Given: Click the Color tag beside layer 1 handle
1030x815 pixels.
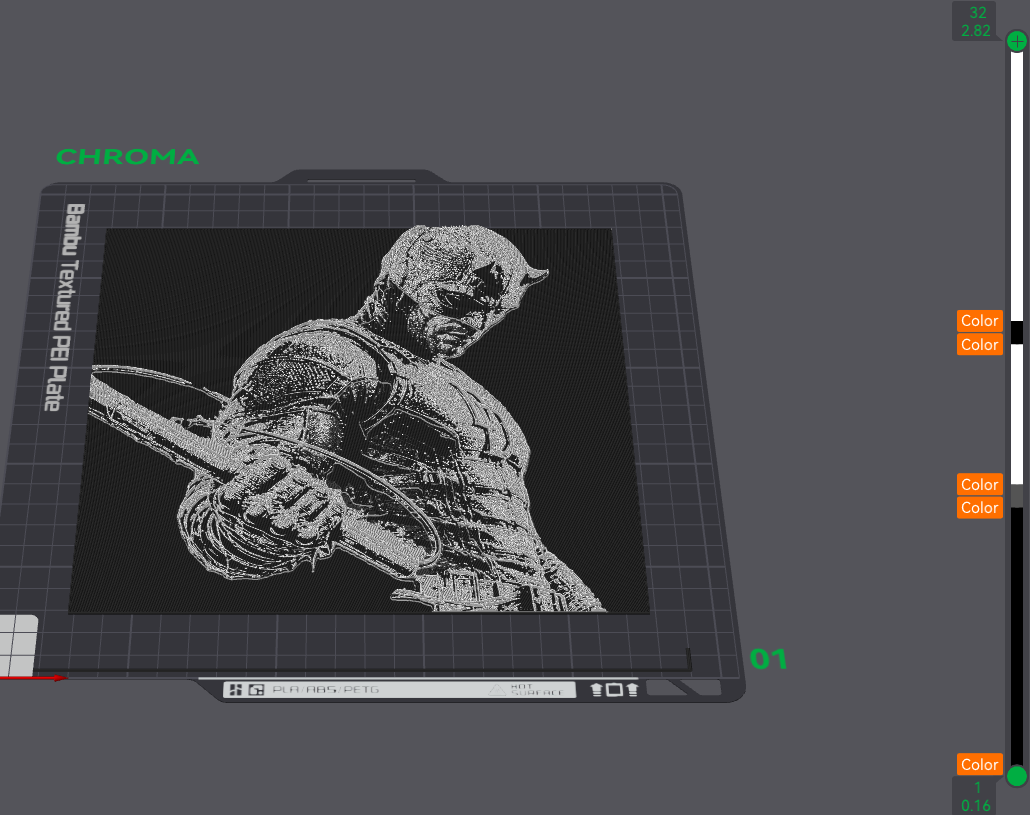Looking at the screenshot, I should (979, 764).
